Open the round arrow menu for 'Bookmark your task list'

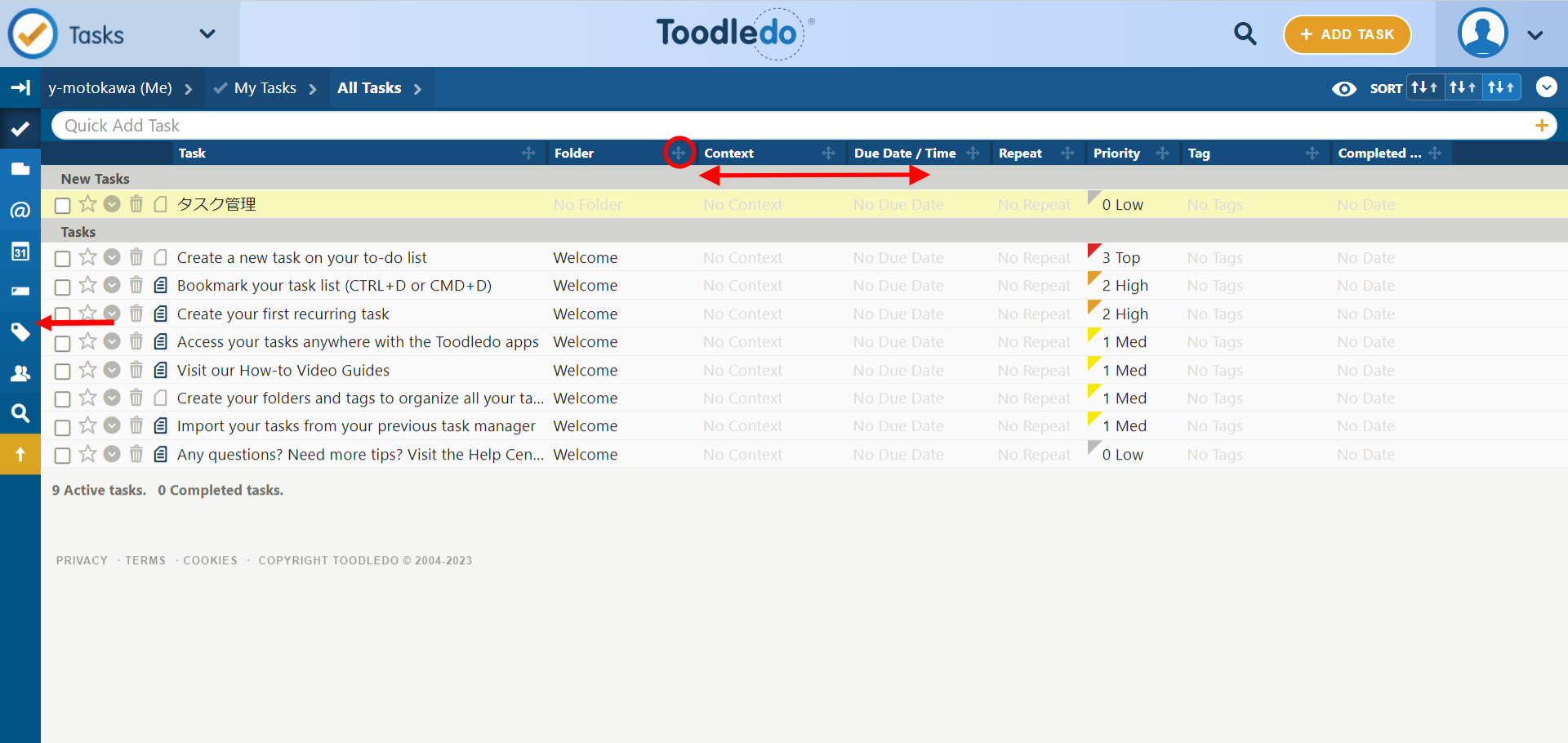(112, 285)
